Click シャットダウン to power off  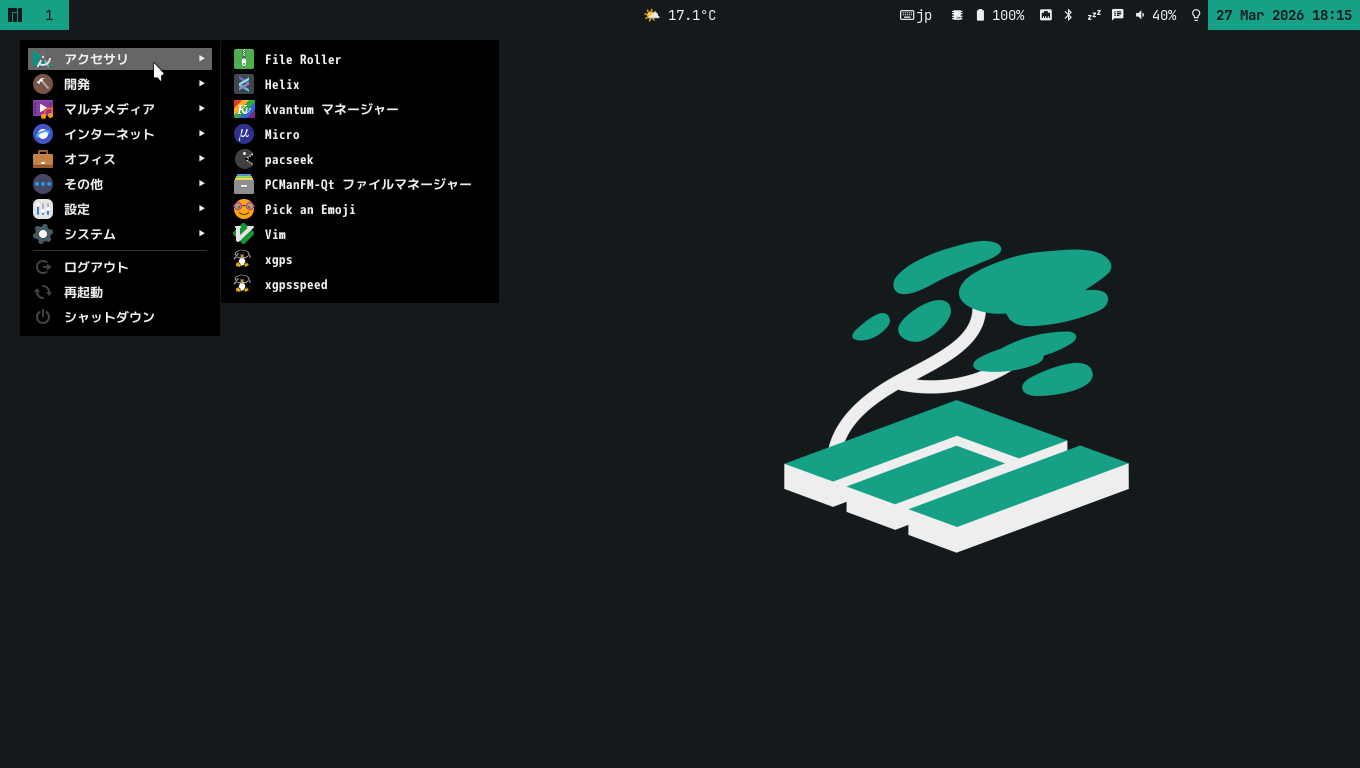click(x=108, y=317)
